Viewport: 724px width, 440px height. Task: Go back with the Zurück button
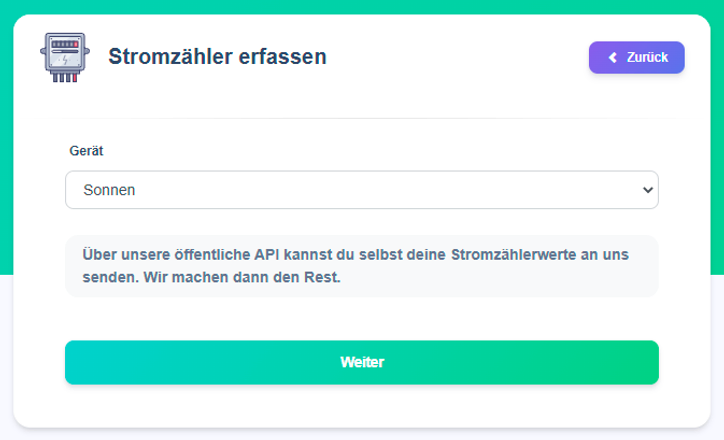click(x=636, y=58)
